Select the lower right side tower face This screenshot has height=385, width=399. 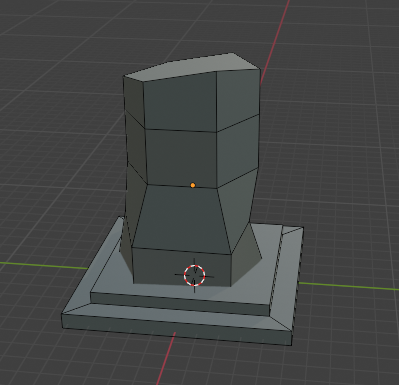click(237, 206)
